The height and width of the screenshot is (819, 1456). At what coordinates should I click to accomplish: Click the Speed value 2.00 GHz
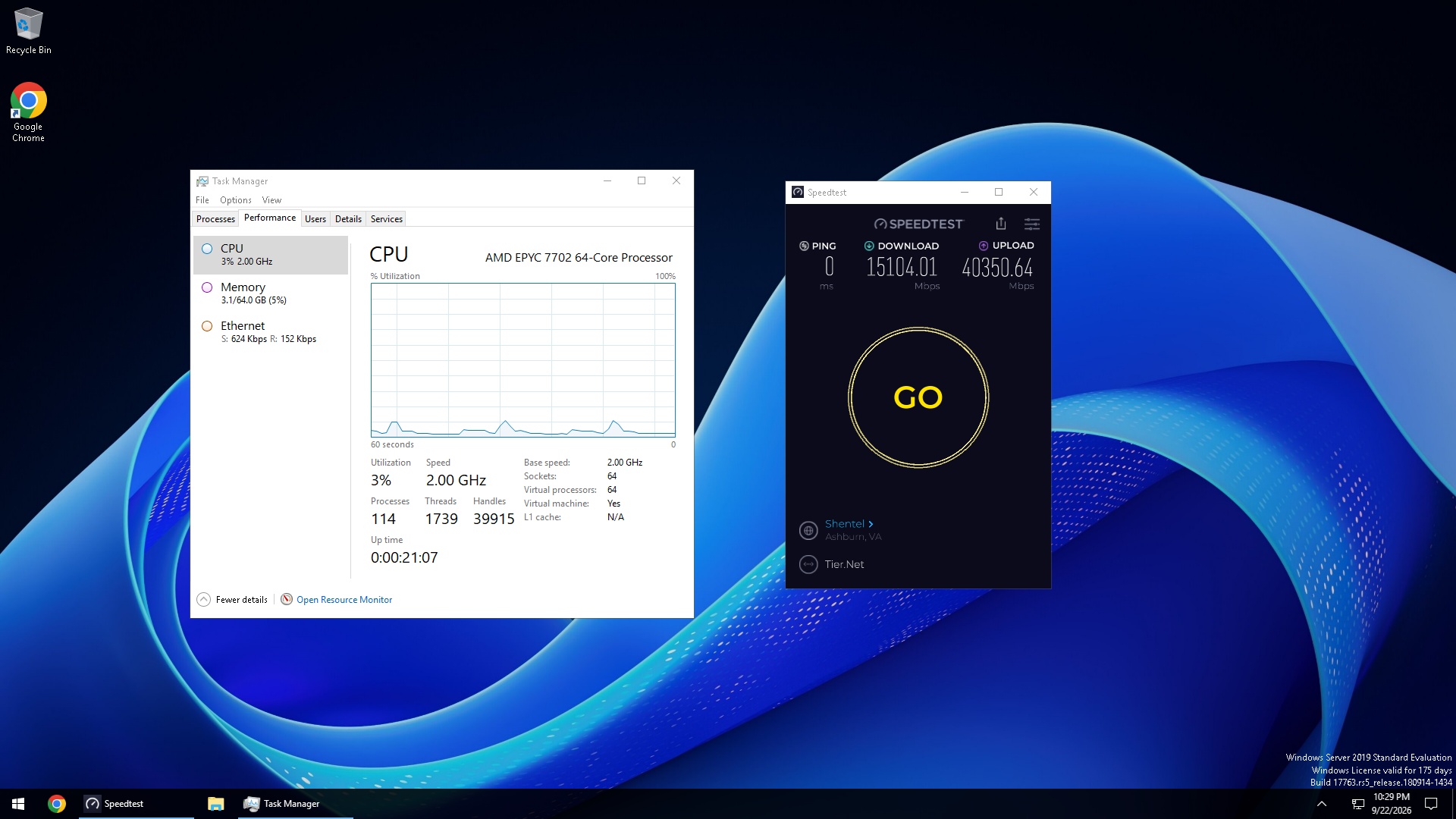click(456, 480)
